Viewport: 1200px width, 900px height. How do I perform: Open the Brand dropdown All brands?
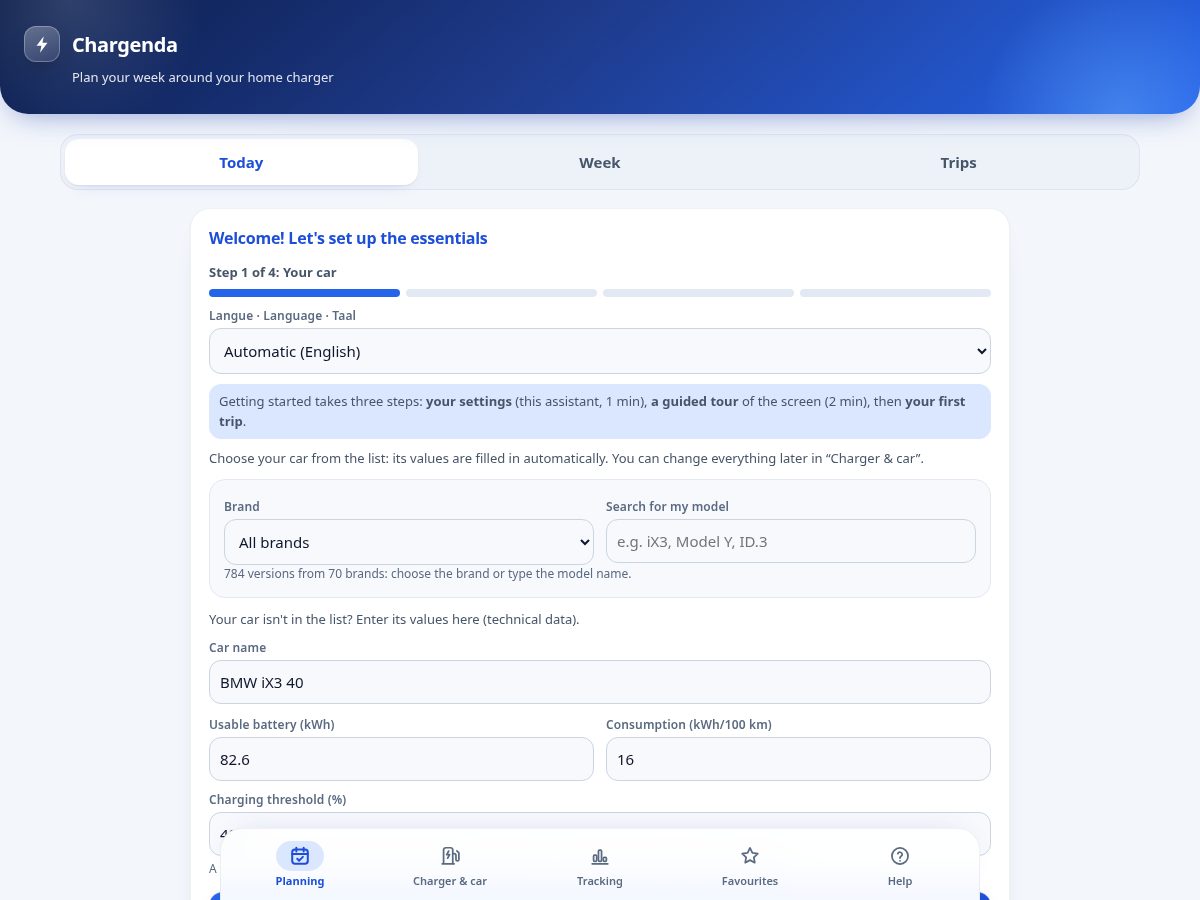(x=409, y=542)
